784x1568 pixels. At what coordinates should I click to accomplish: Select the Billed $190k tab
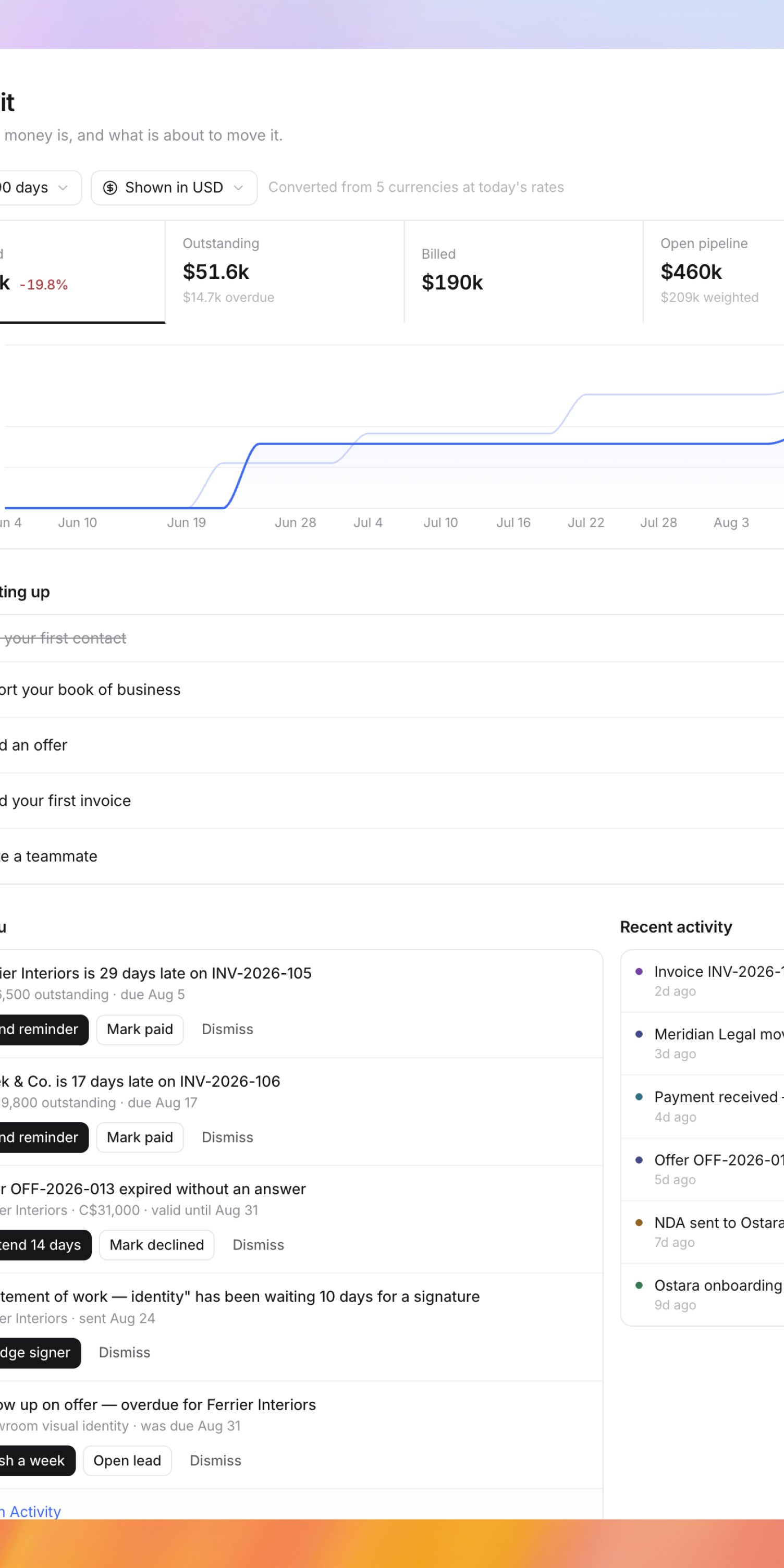[x=523, y=272]
